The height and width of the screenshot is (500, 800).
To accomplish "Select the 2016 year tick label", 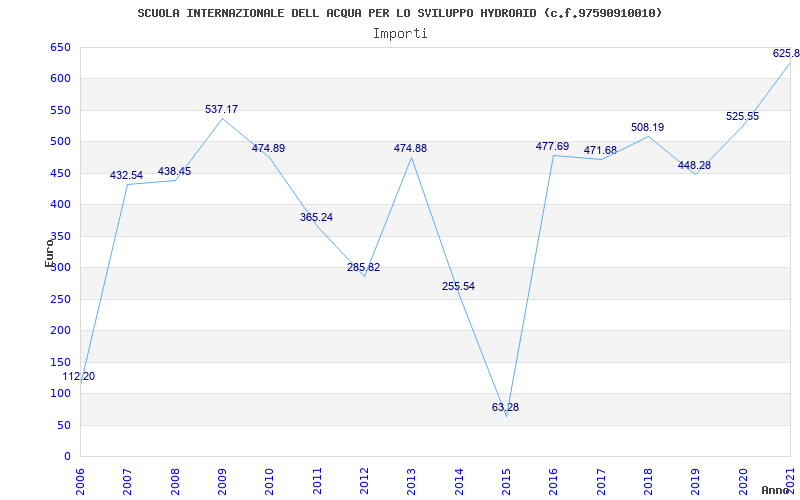I will tap(554, 481).
